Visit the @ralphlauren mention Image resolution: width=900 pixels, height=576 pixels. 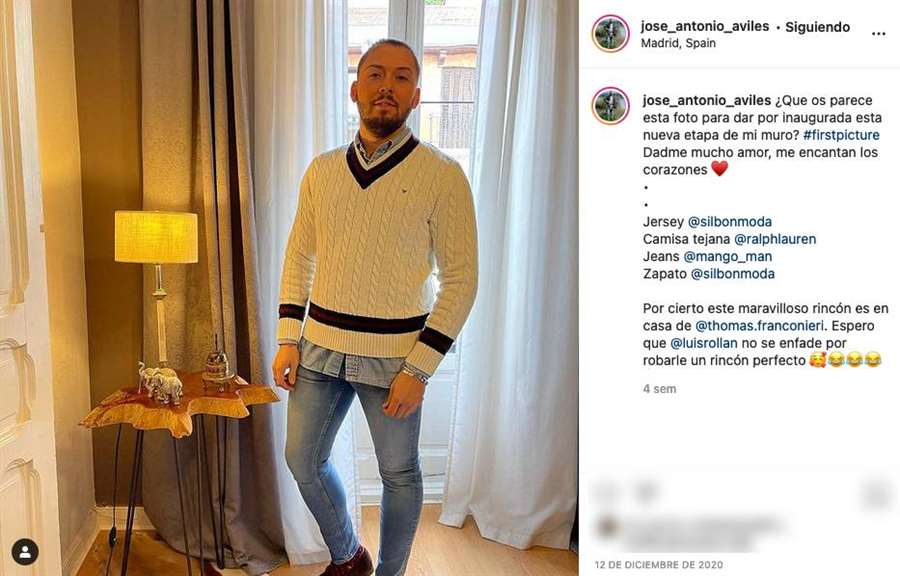(x=775, y=239)
